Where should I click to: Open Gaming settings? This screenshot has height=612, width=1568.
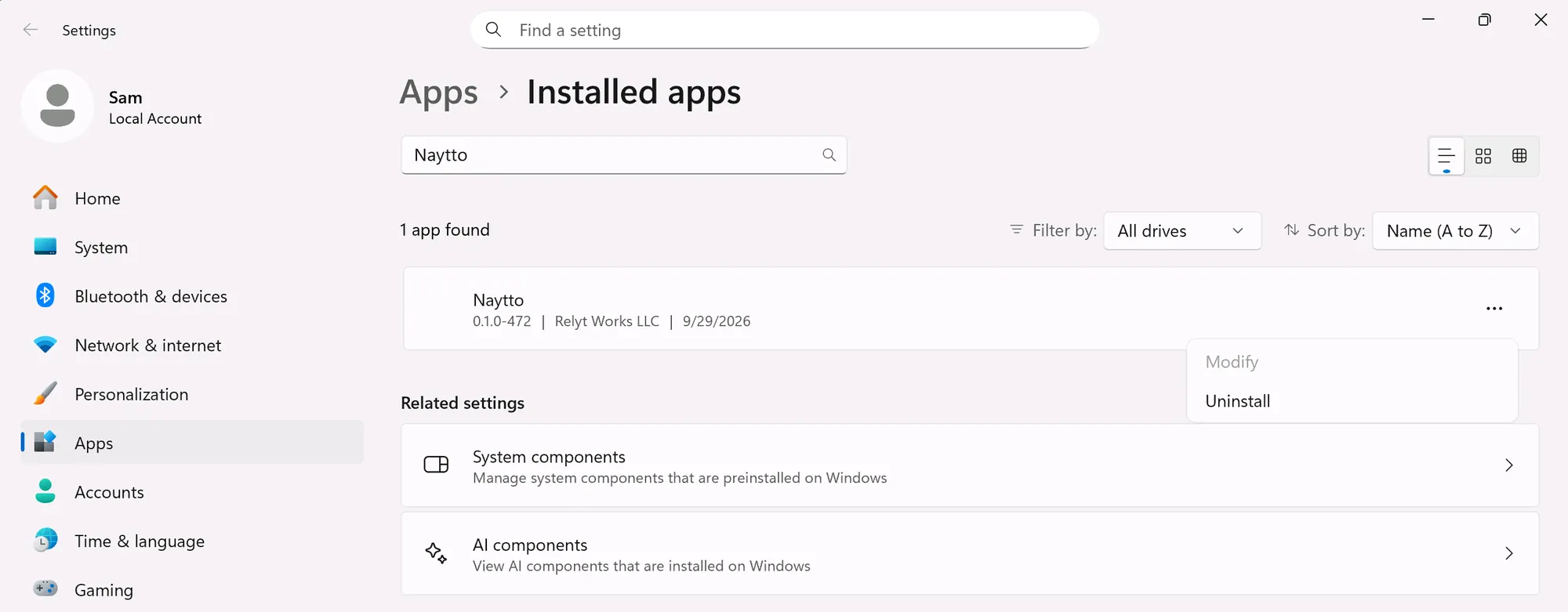(192, 590)
